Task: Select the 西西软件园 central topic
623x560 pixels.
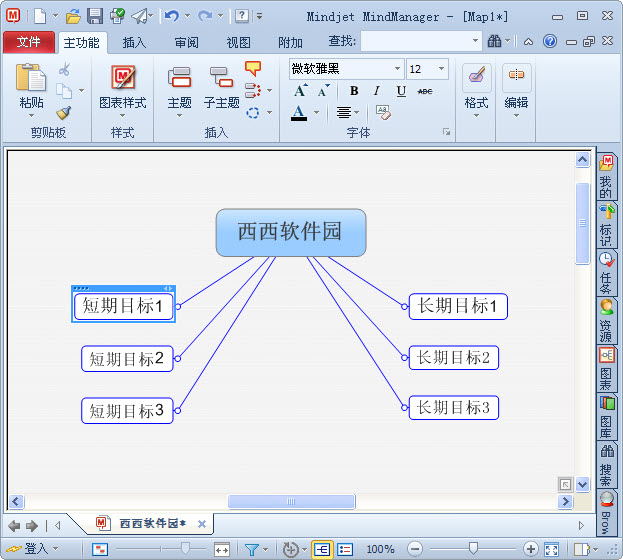Action: (291, 233)
